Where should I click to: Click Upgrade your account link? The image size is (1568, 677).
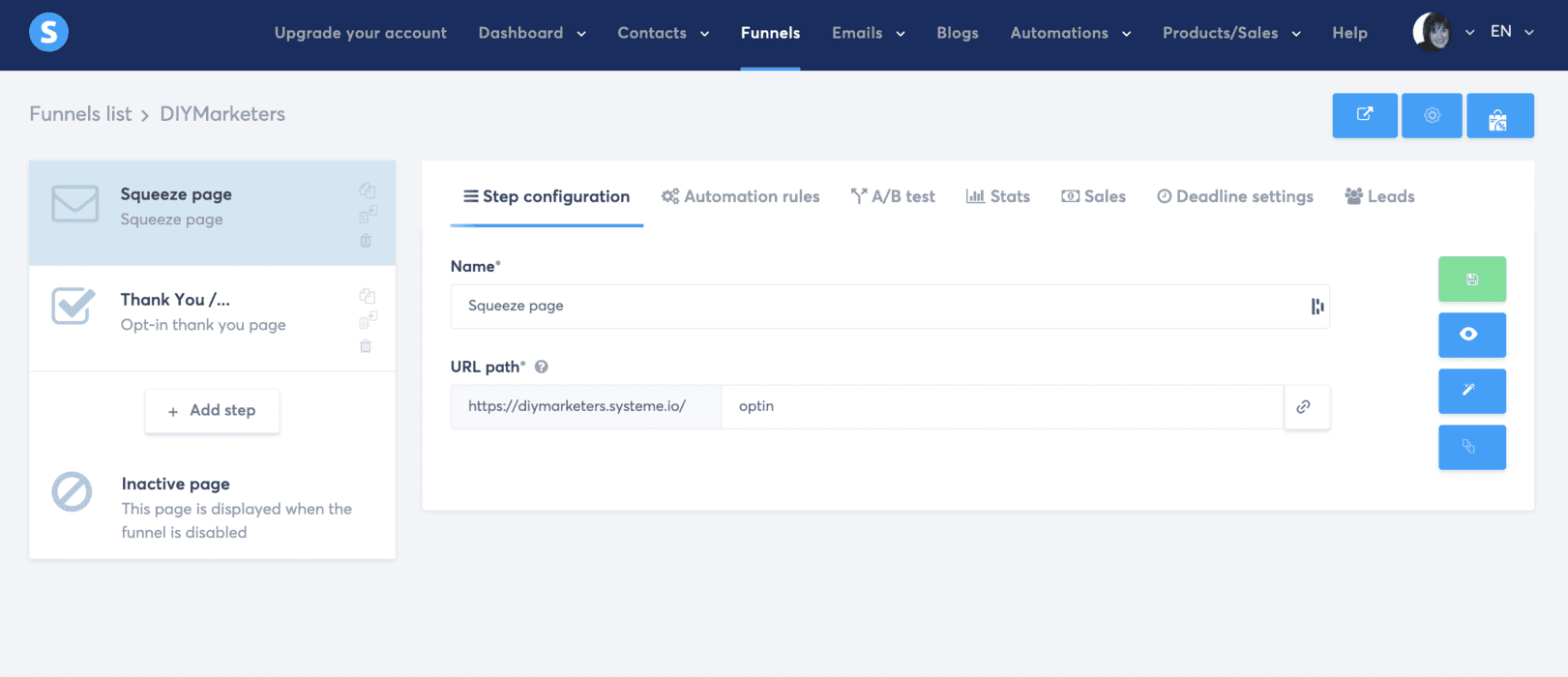(x=361, y=33)
